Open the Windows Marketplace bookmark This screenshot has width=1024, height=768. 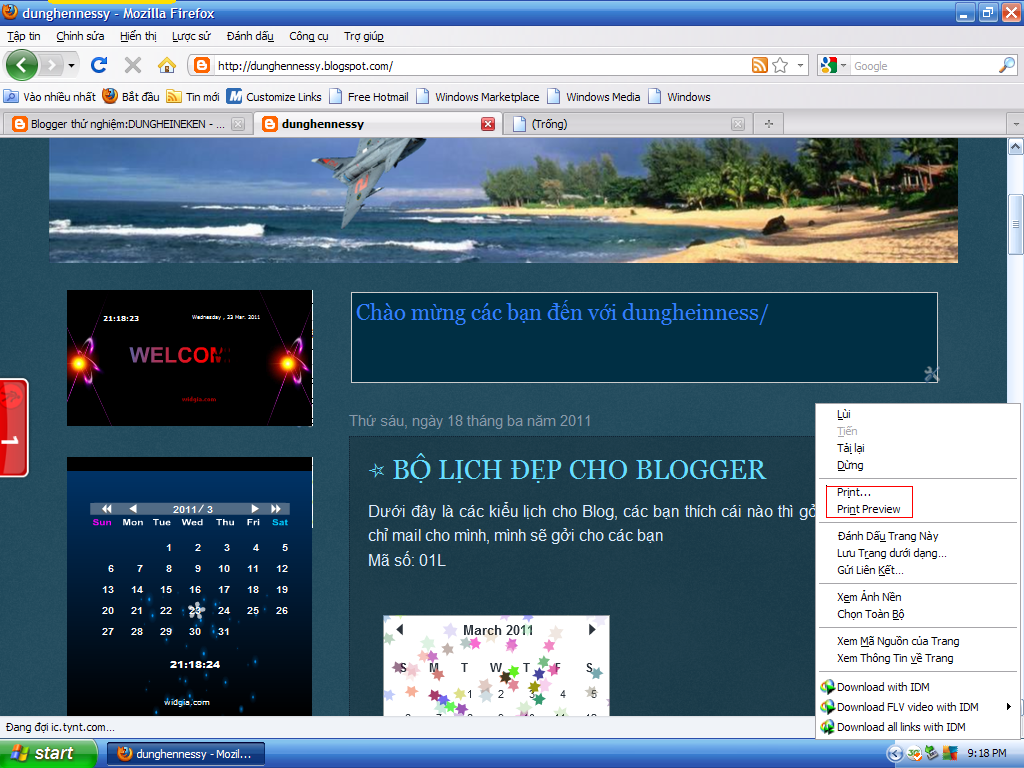(478, 97)
